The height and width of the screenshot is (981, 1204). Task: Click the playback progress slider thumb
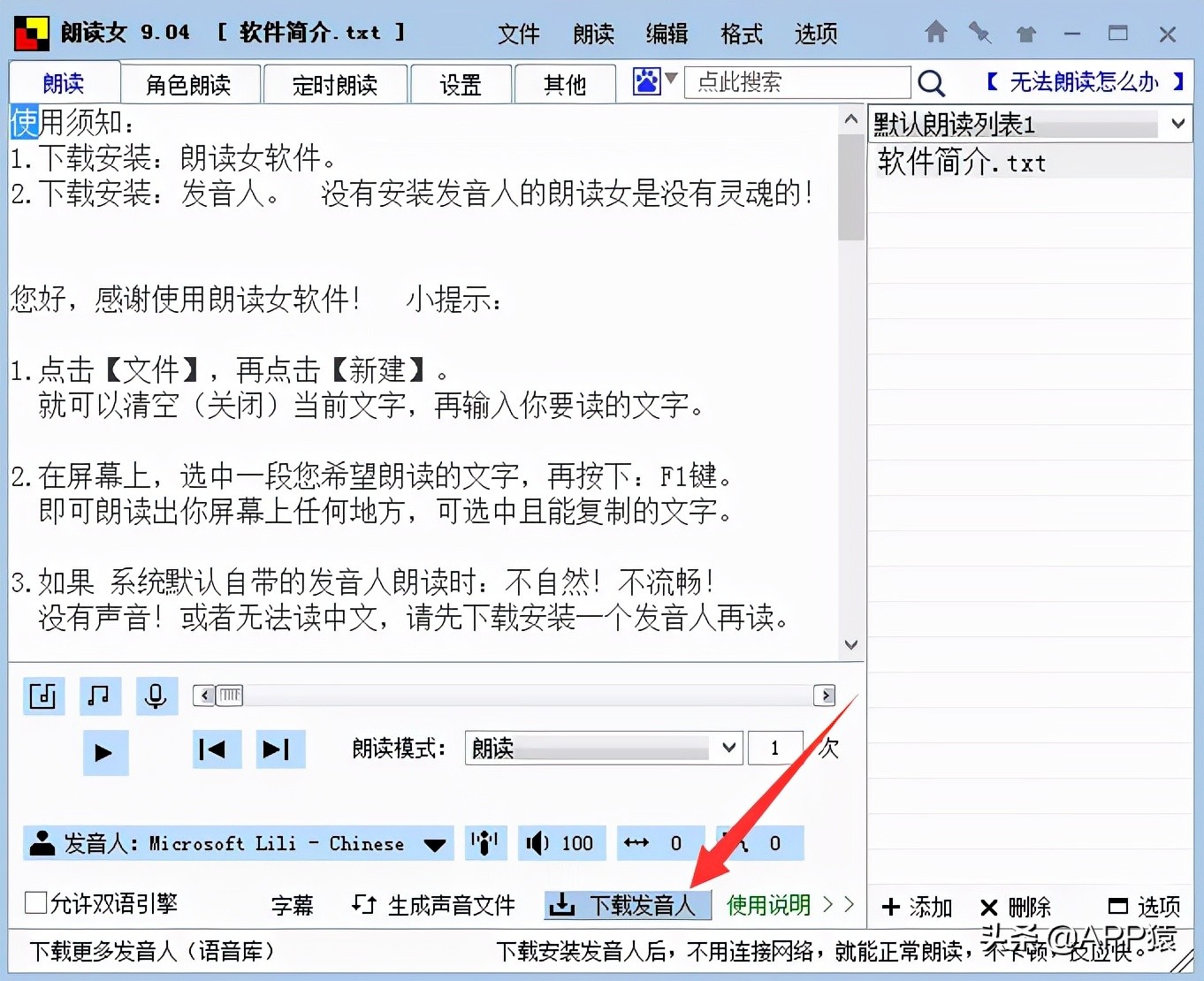(x=230, y=696)
